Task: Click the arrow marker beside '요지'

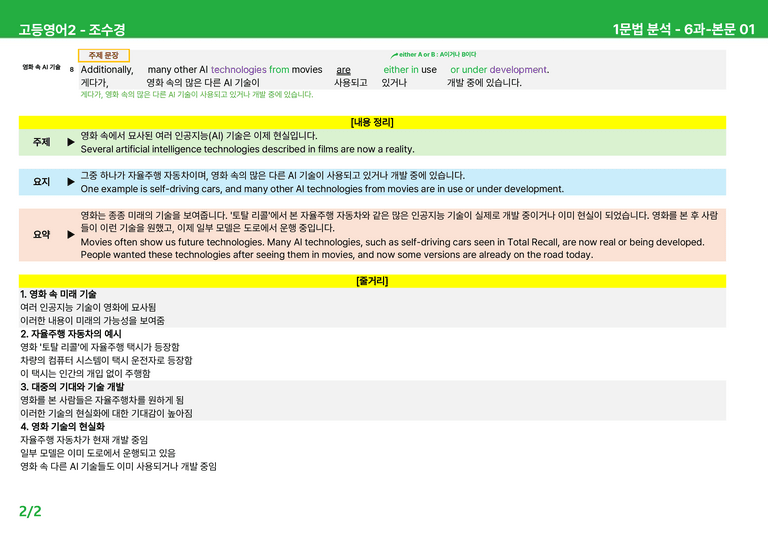Action: click(x=71, y=182)
